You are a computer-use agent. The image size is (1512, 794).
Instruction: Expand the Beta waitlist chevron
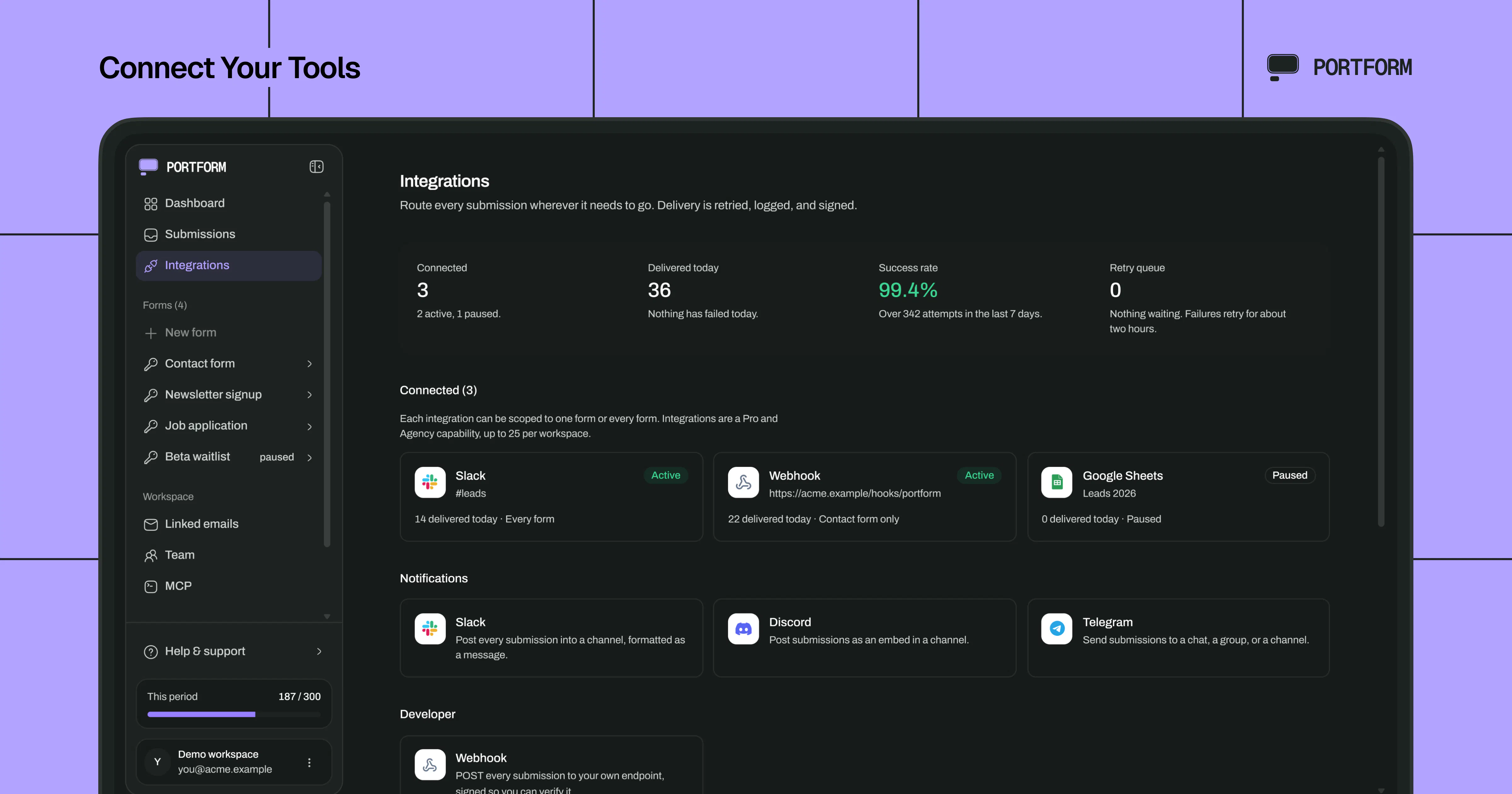(309, 457)
